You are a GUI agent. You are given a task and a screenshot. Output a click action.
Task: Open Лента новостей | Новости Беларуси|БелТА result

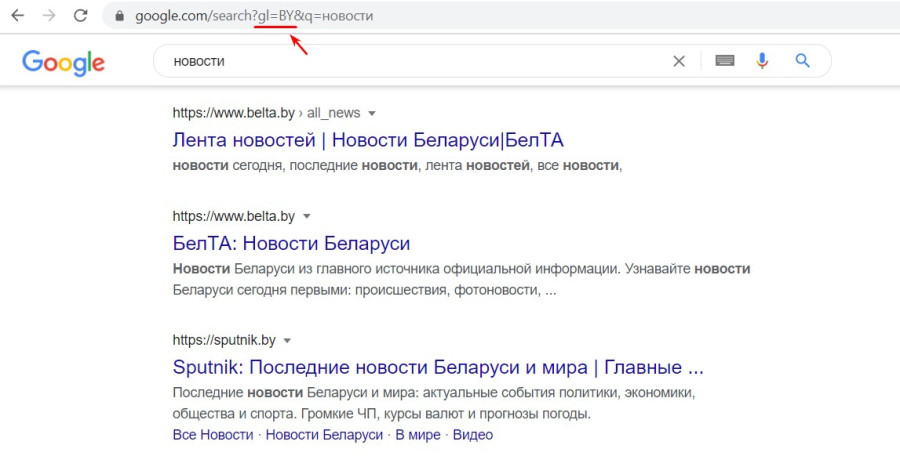pyautogui.click(x=368, y=140)
